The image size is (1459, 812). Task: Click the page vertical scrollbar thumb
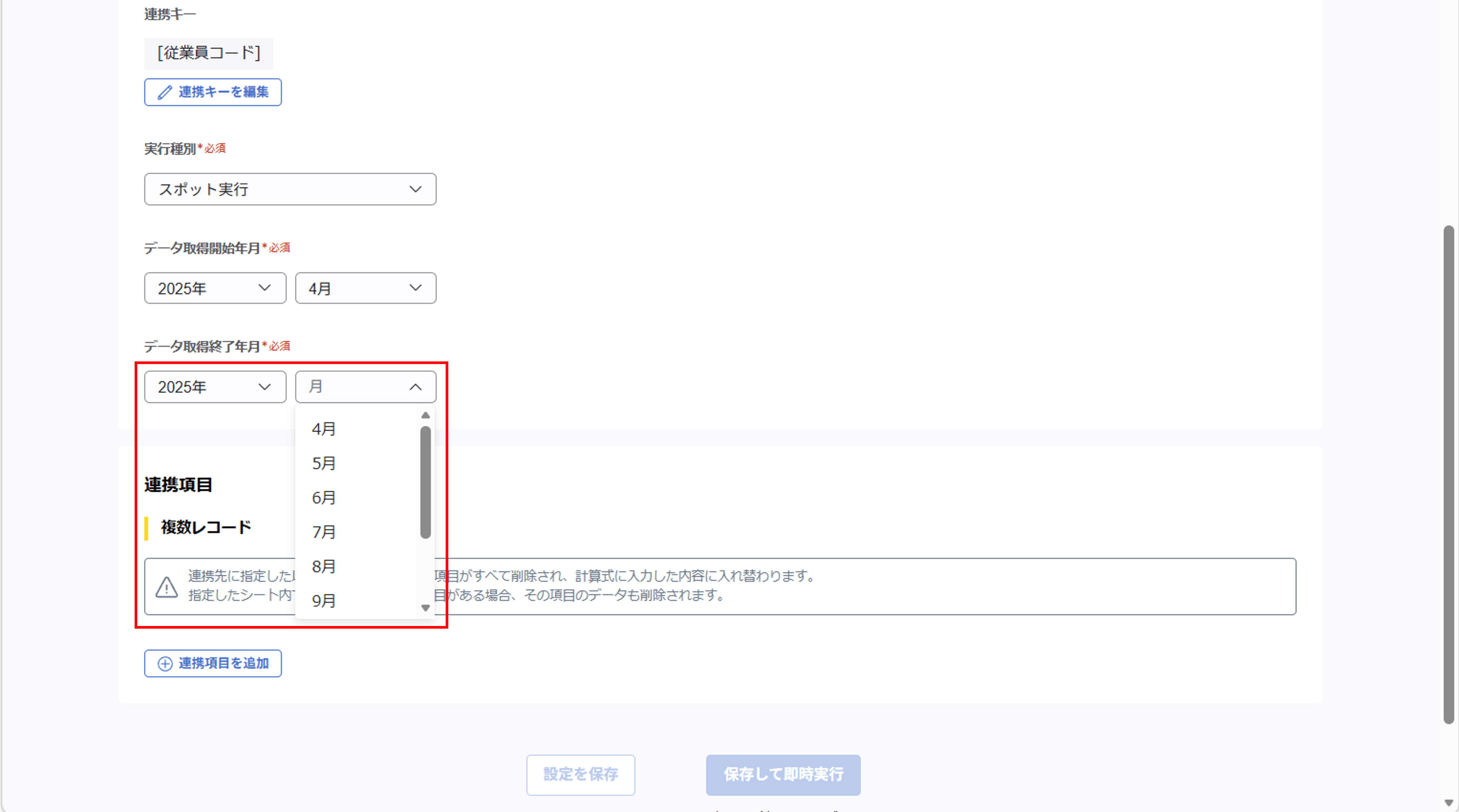(1448, 474)
